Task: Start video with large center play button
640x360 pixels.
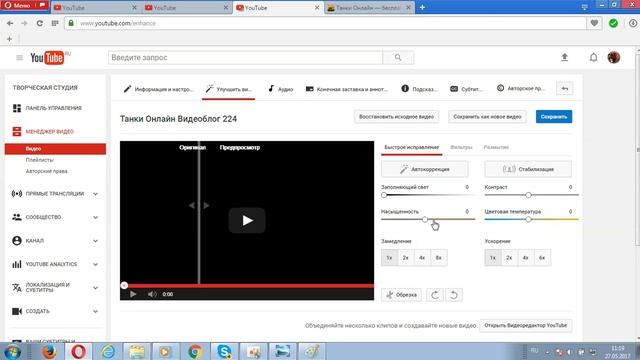Action: pos(247,220)
